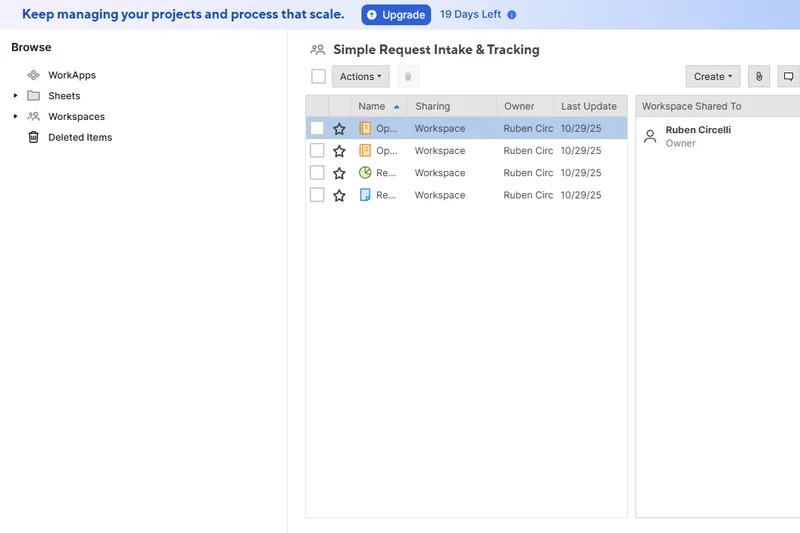Click the delete trash toolbar icon

click(408, 77)
